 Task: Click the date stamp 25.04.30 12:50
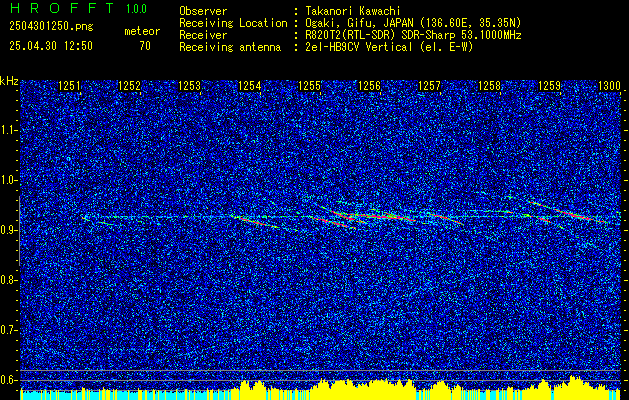click(51, 46)
